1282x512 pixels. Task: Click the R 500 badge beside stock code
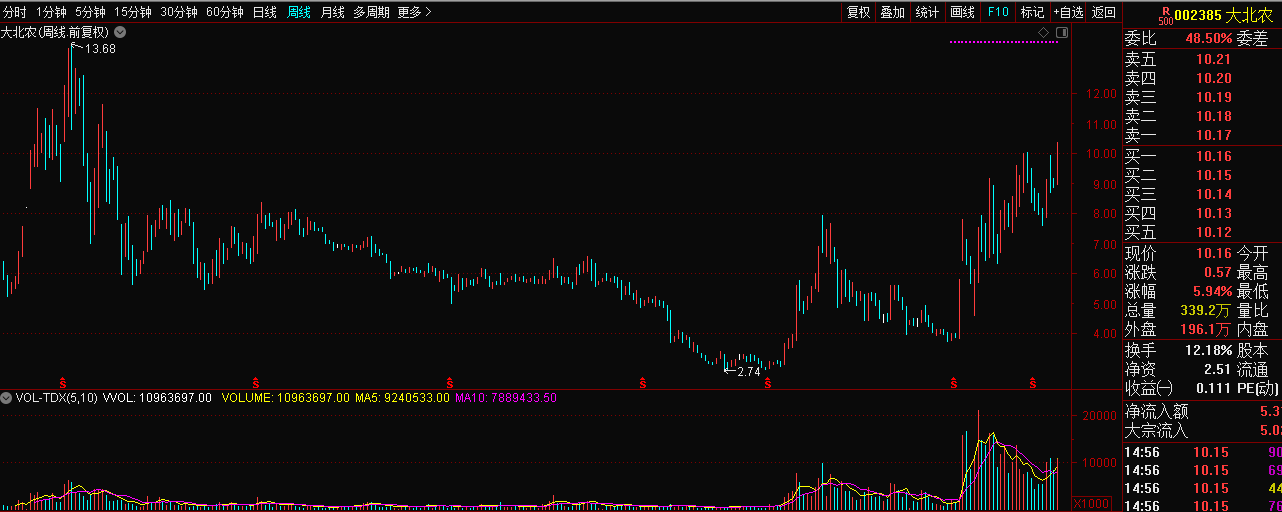click(x=1165, y=15)
